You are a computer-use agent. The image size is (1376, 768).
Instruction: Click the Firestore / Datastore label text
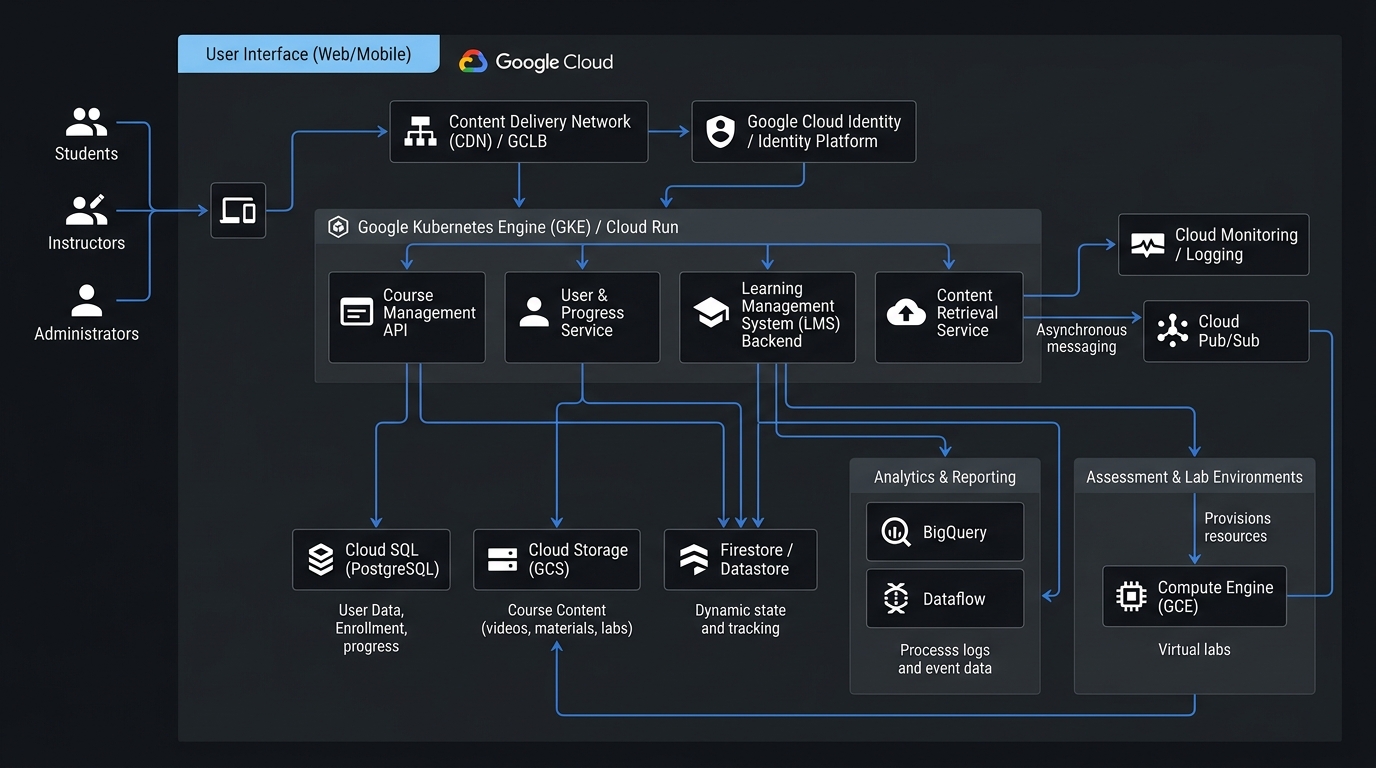[x=756, y=559]
